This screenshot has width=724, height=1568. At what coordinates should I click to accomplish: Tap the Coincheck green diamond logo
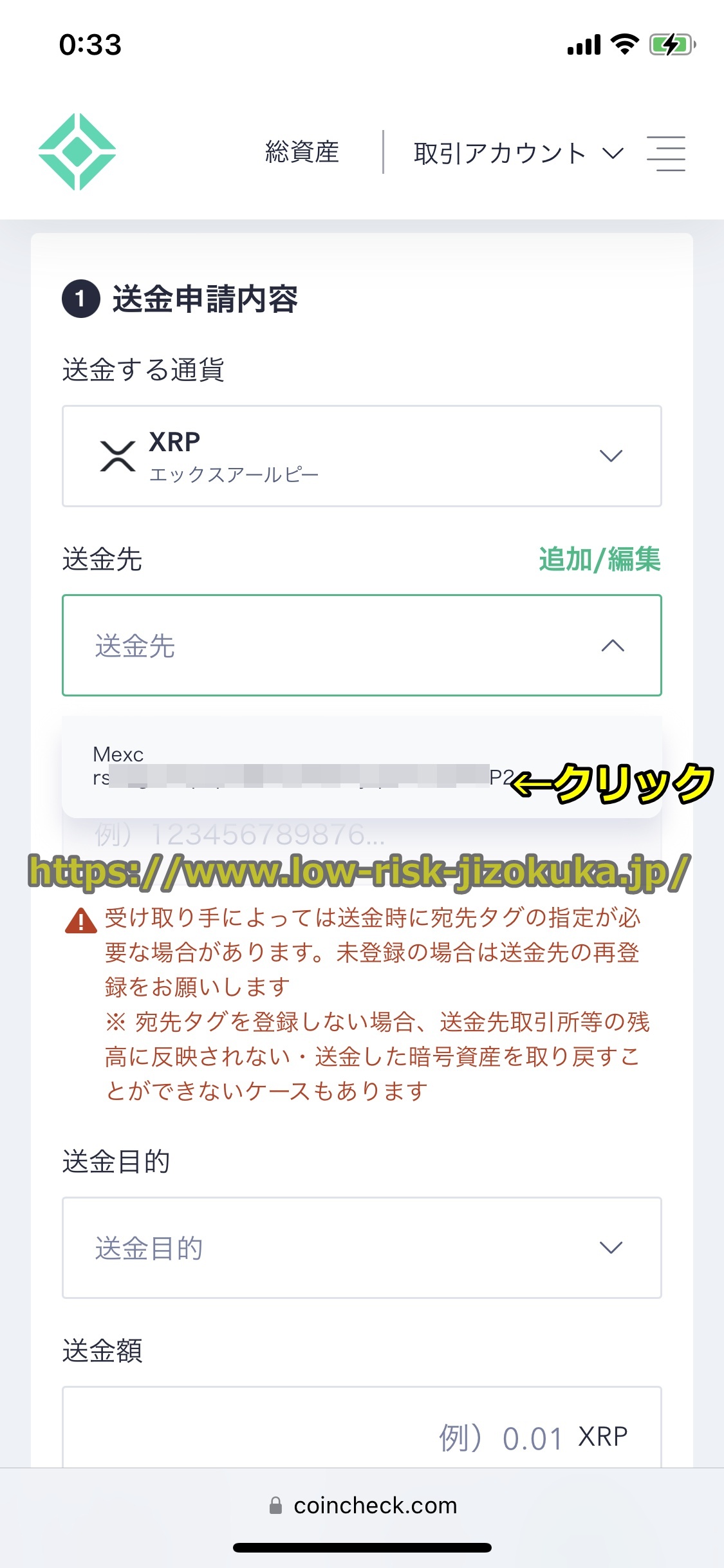(x=77, y=152)
